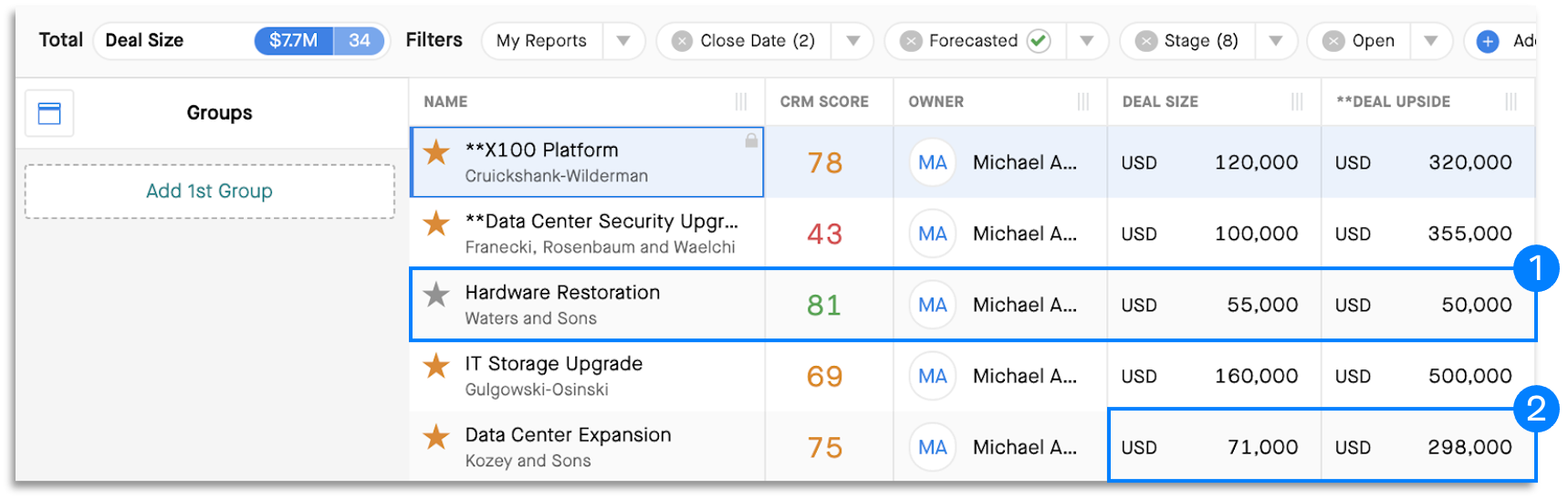This screenshot has width=1568, height=499.
Task: Click the Close Date (2) filter label
Action: 758,41
